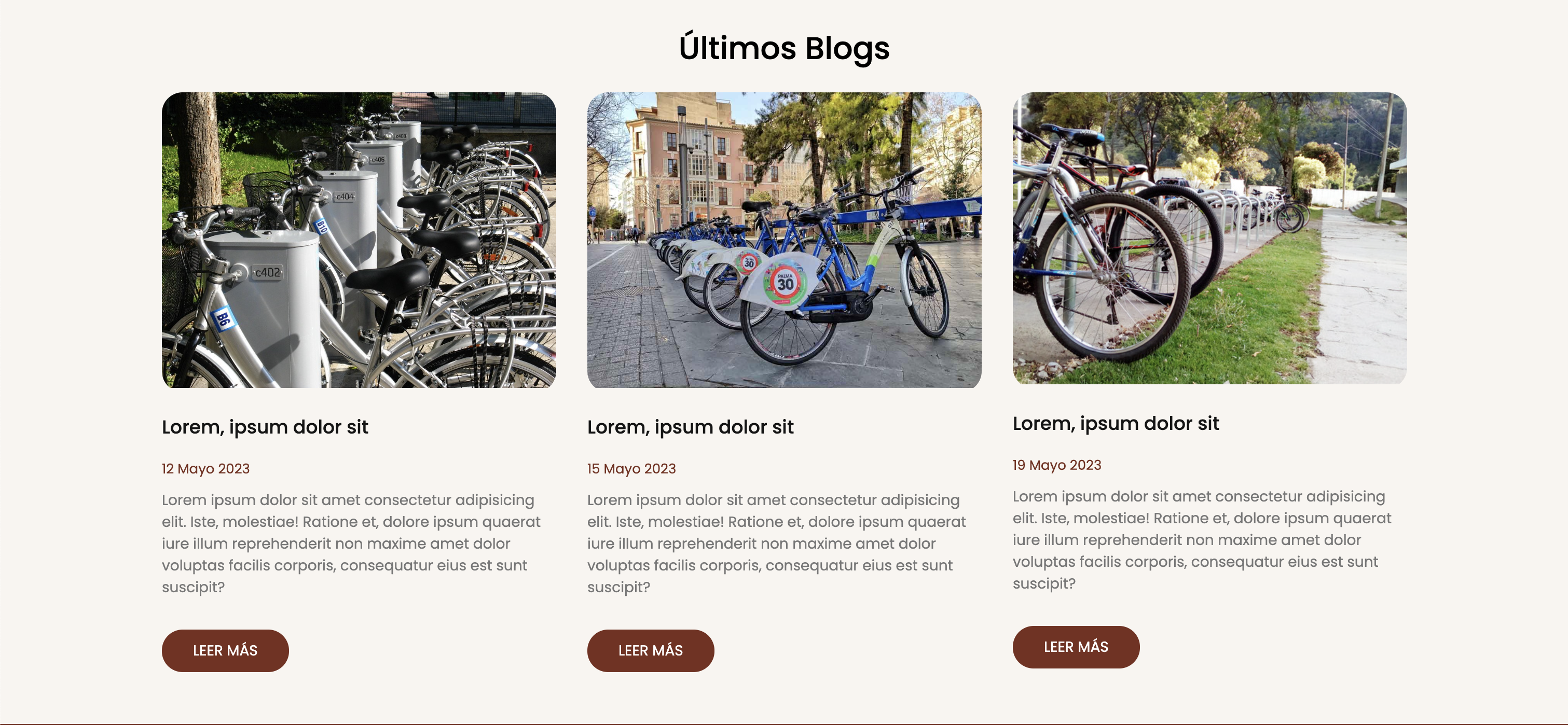Open first post title Lorem, ipsum dolor sit
Viewport: 1568px width, 725px height.
[265, 427]
